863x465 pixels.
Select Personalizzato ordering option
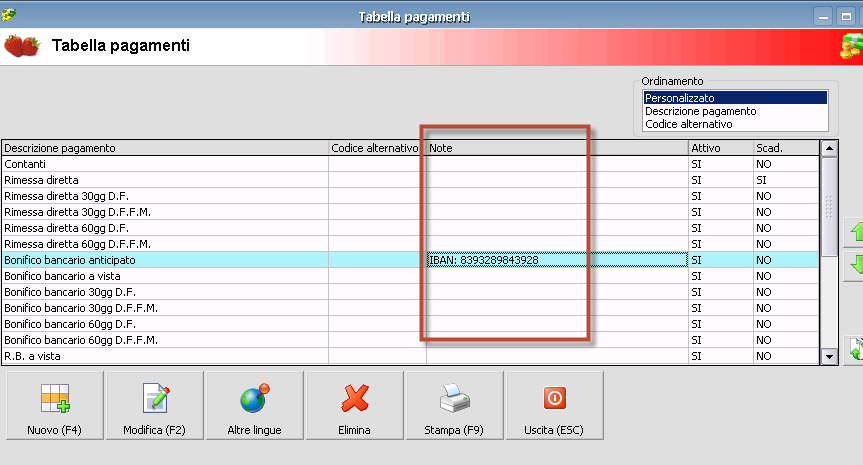coord(735,98)
